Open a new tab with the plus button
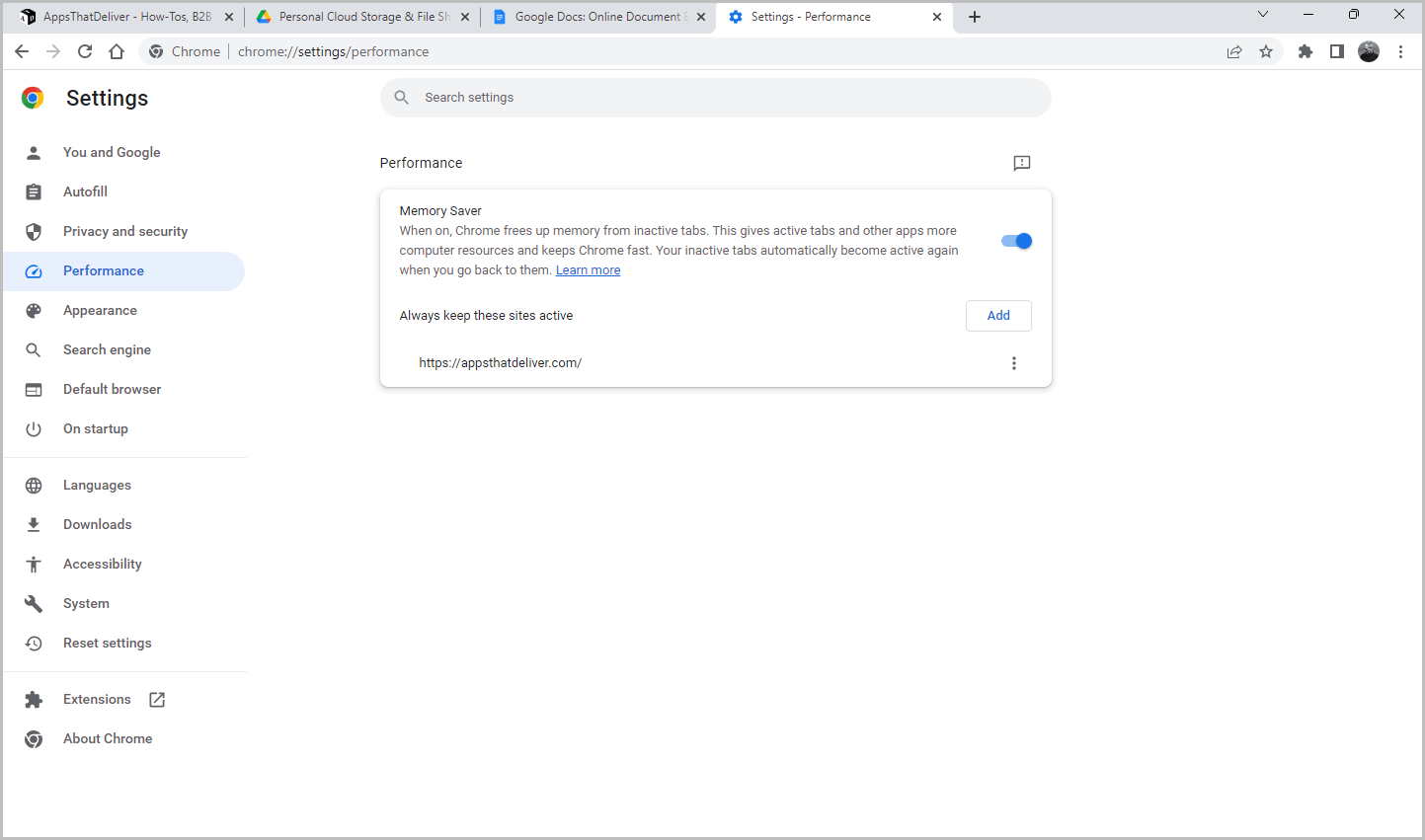 click(974, 16)
